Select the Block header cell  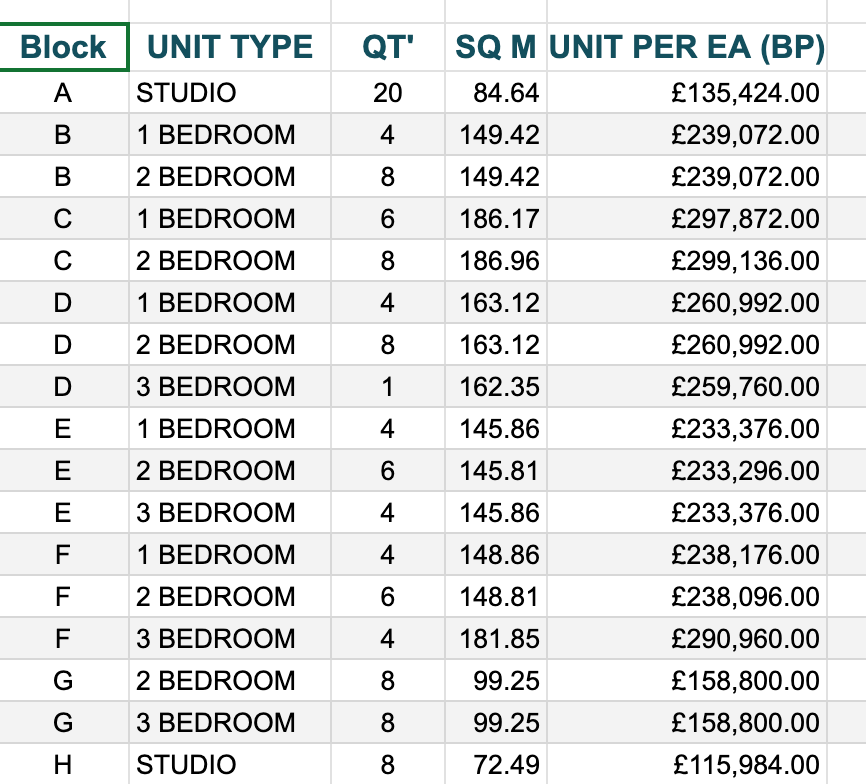click(64, 47)
